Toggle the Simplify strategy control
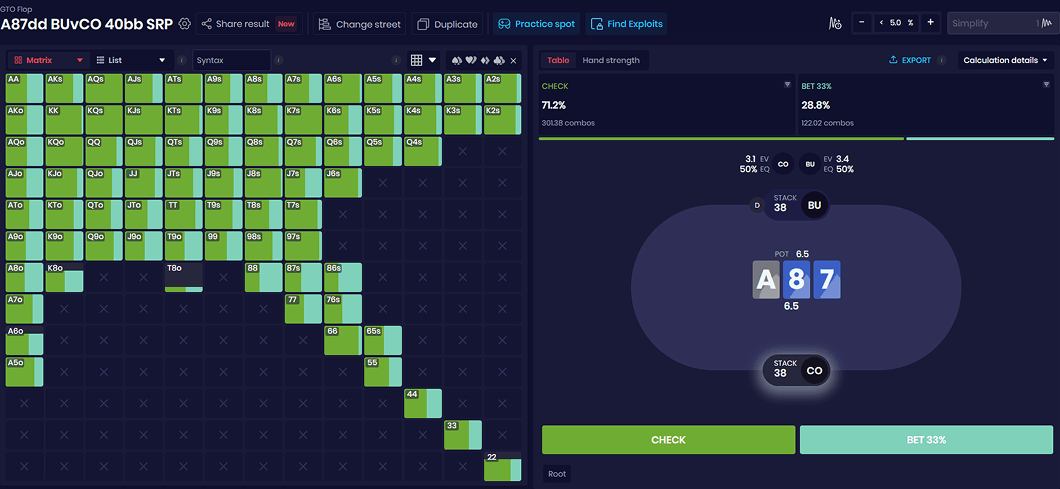Screen dimensions: 1060x489 pyautogui.click(x=1000, y=23)
